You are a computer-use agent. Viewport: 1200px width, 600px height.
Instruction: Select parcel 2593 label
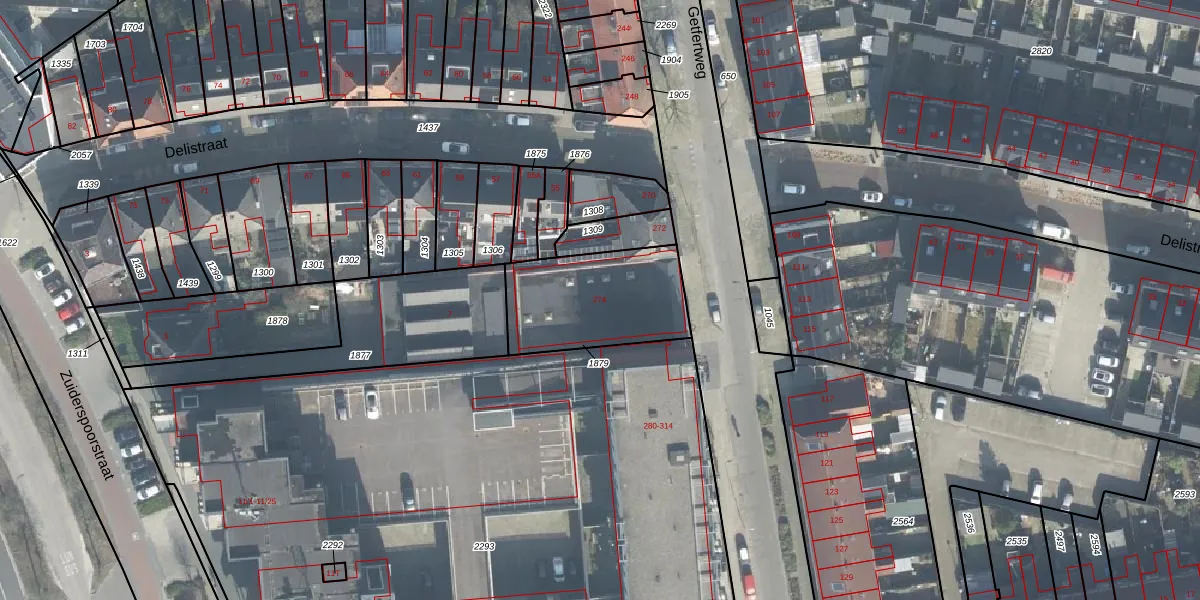pos(1184,495)
